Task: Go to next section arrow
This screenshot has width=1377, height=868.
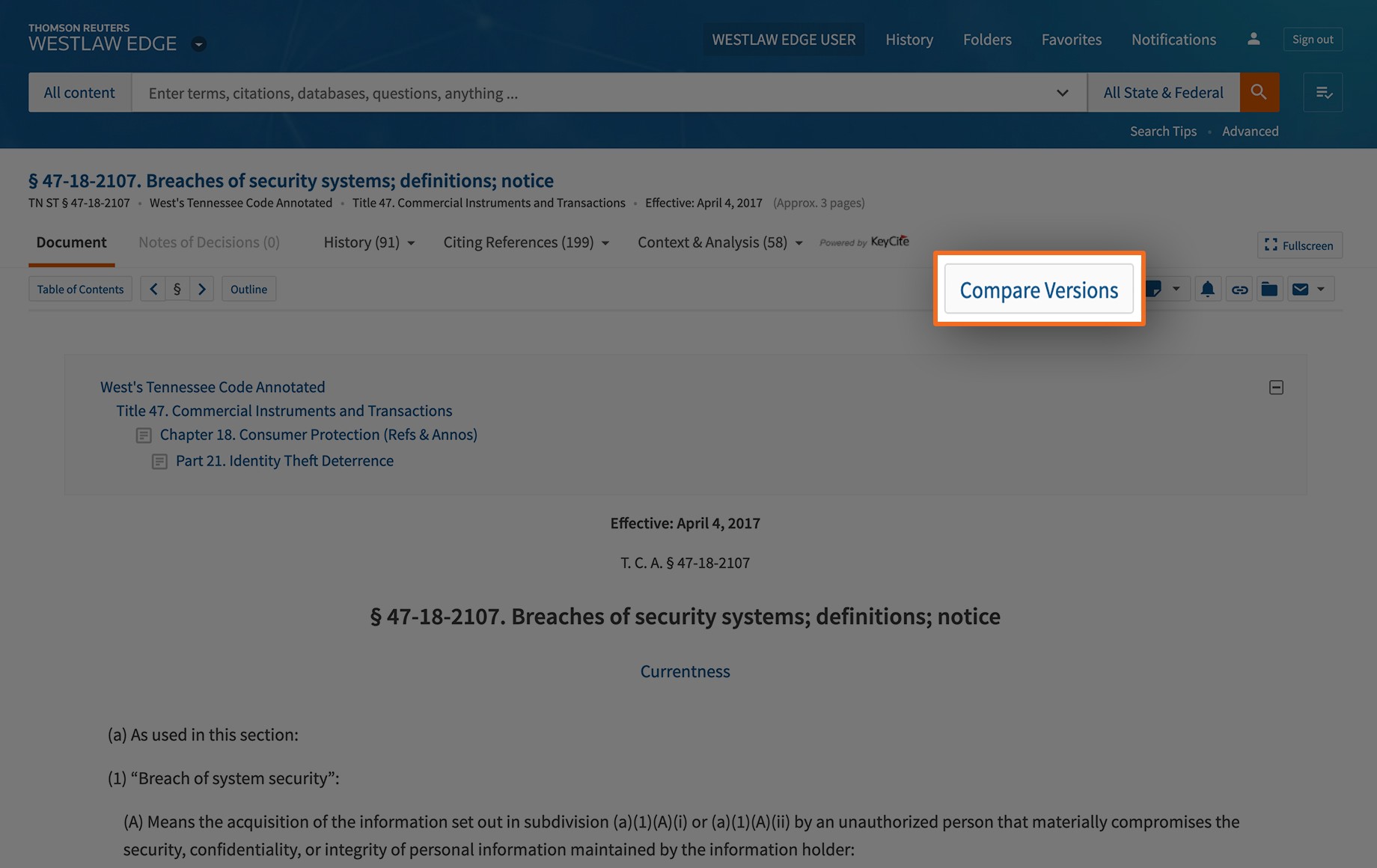Action: [202, 289]
